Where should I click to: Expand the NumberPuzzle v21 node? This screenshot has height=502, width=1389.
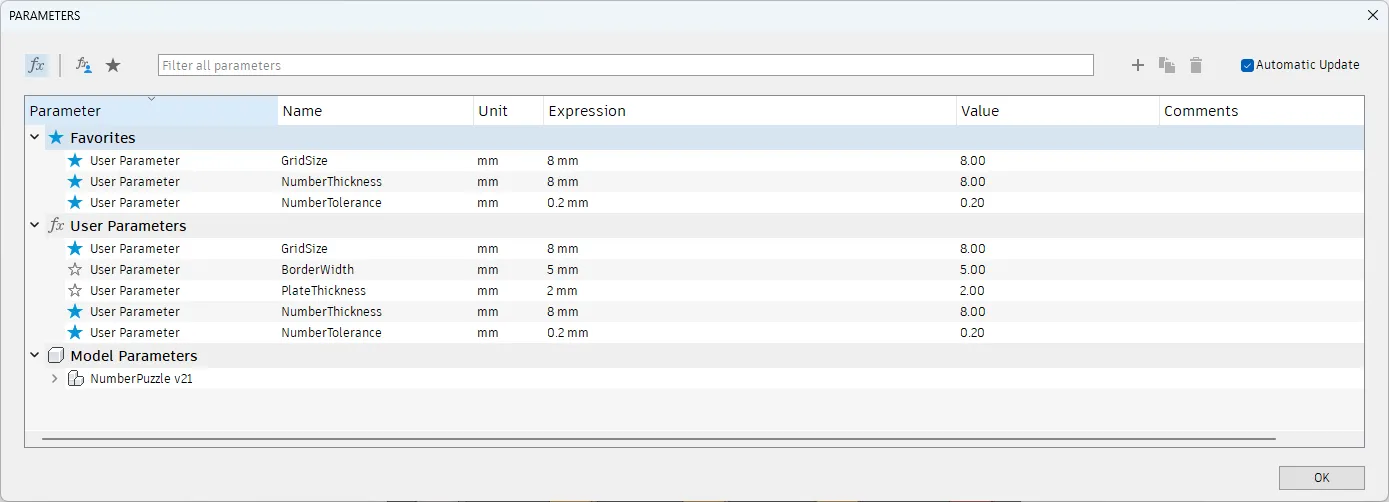click(x=54, y=379)
